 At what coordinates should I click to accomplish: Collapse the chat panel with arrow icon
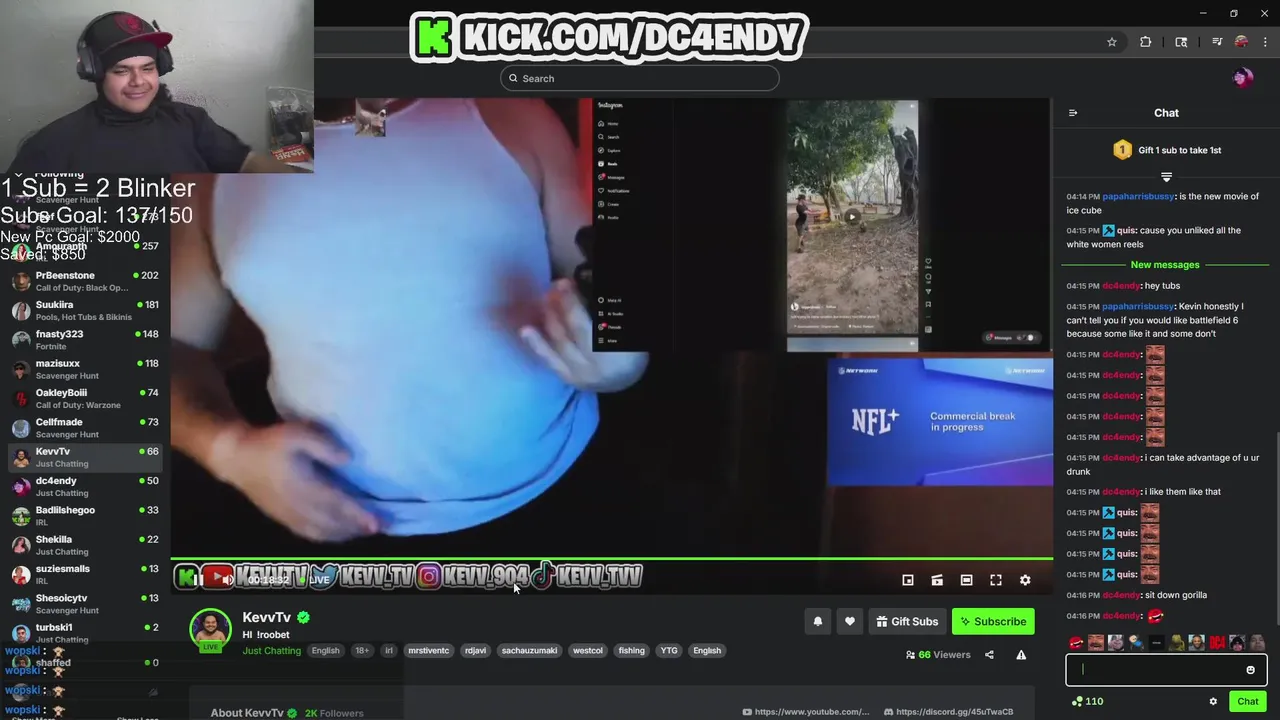1073,113
